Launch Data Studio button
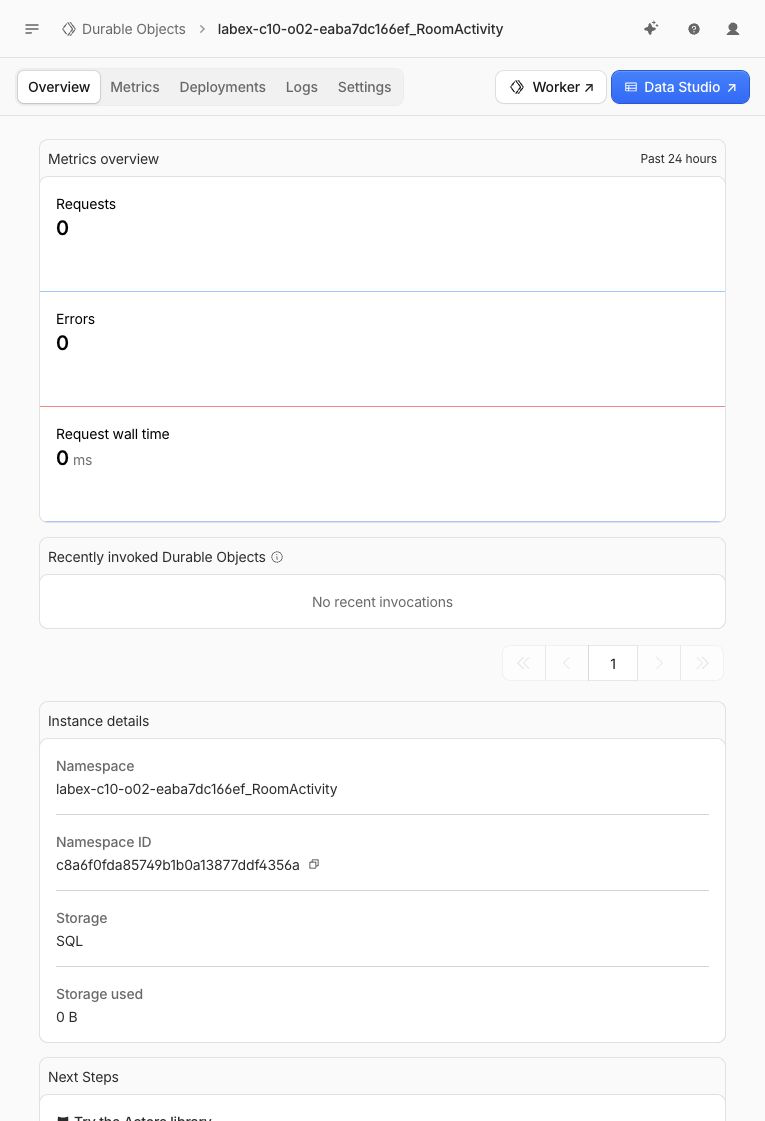The height and width of the screenshot is (1121, 765). (680, 87)
